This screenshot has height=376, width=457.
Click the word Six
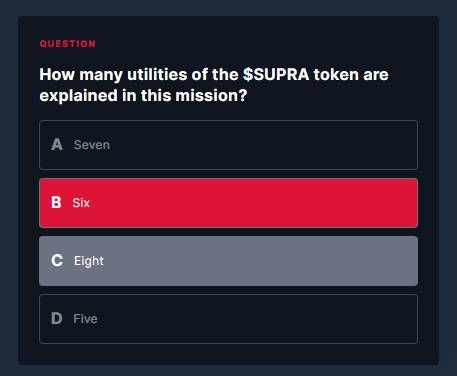point(81,203)
